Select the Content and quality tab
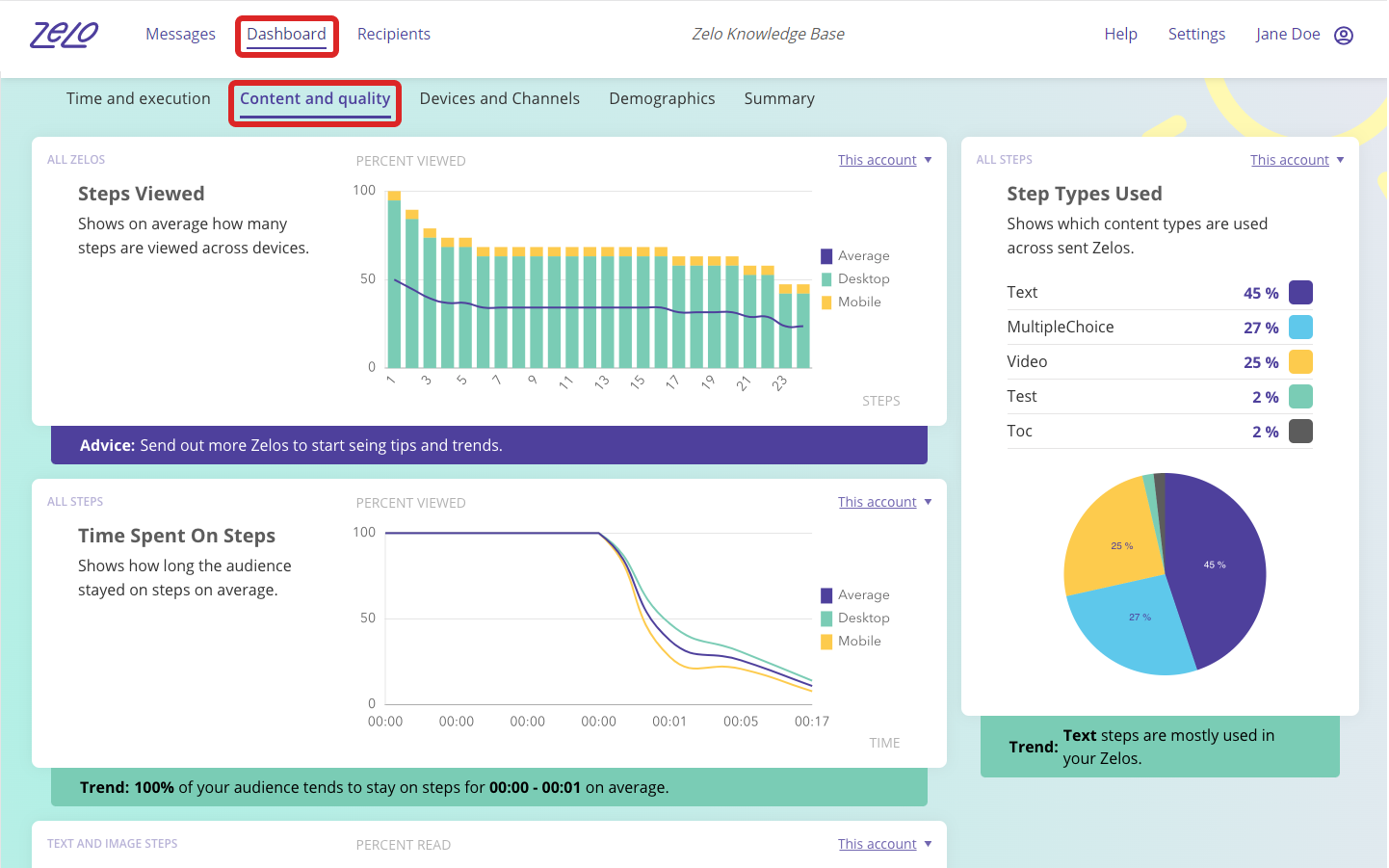The width and height of the screenshot is (1389, 868). [x=315, y=99]
